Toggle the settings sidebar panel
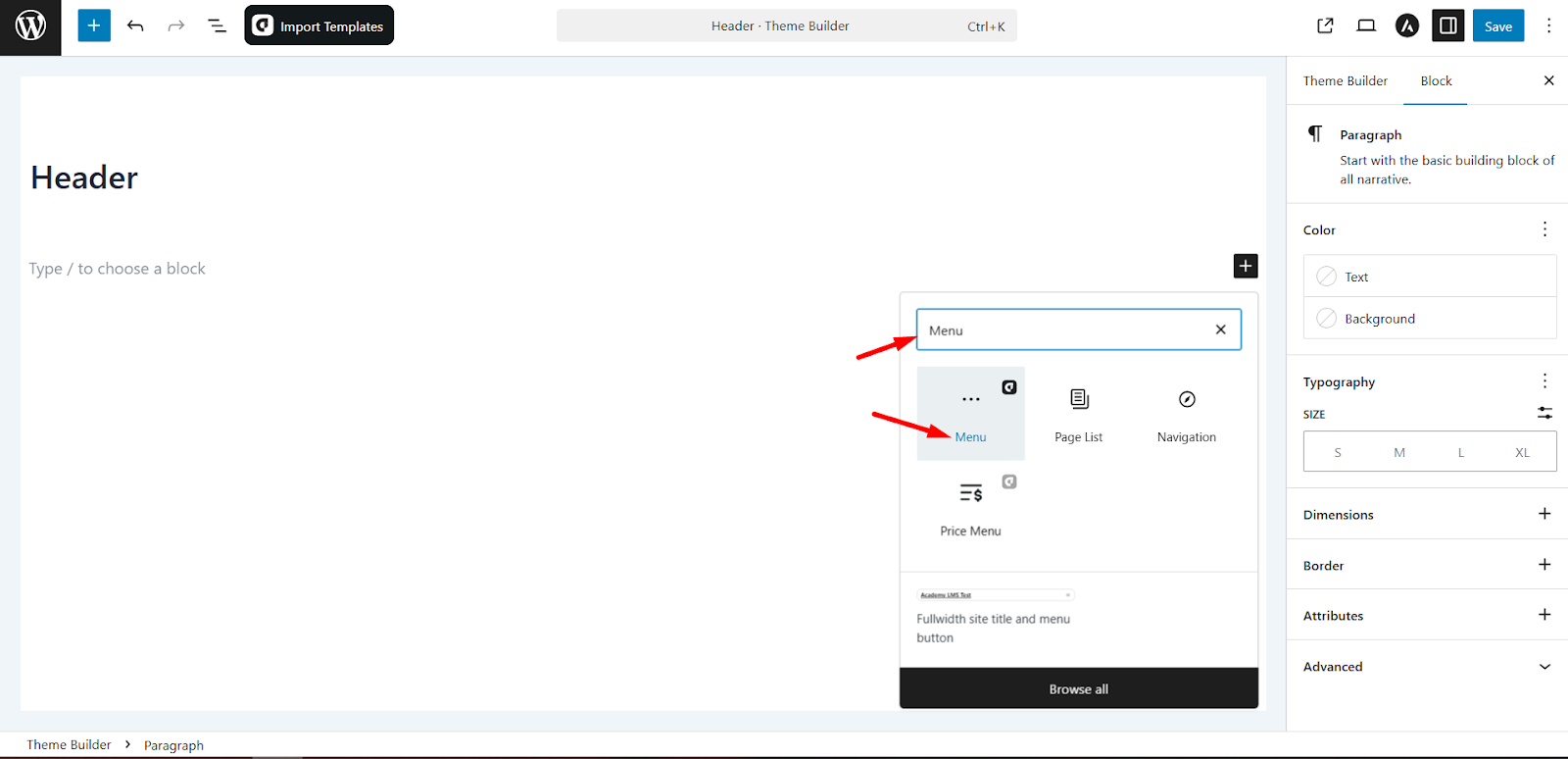 pos(1448,26)
